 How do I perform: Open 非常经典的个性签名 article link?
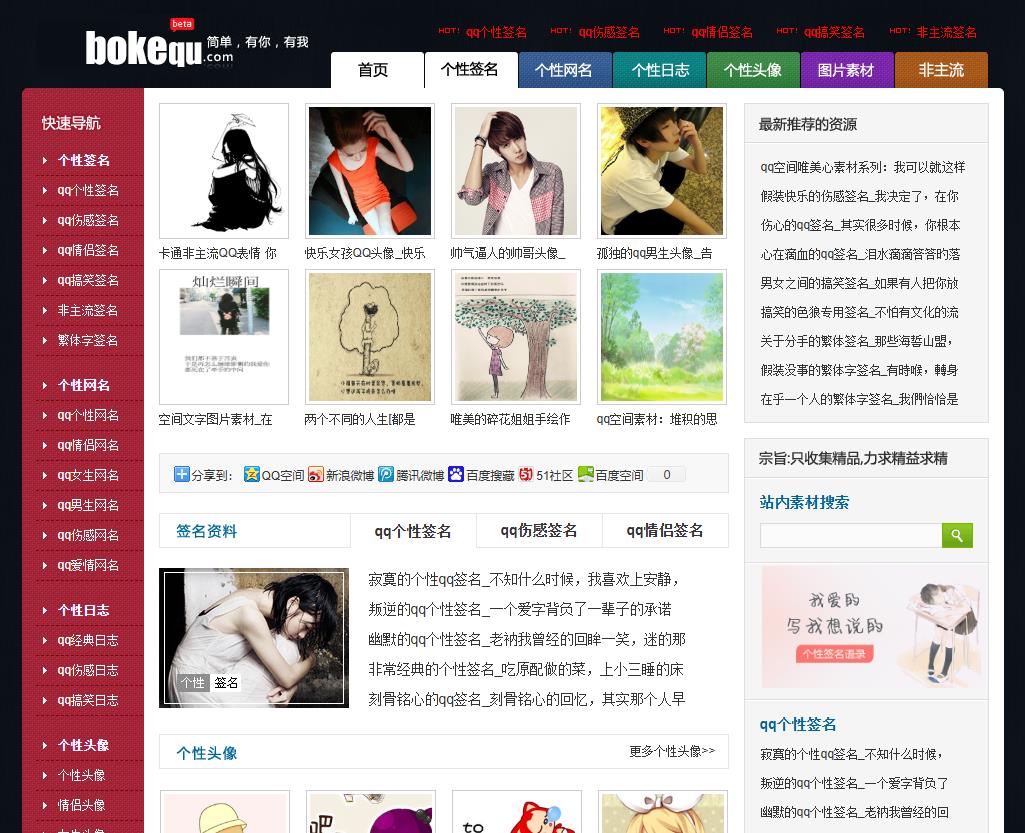click(526, 670)
